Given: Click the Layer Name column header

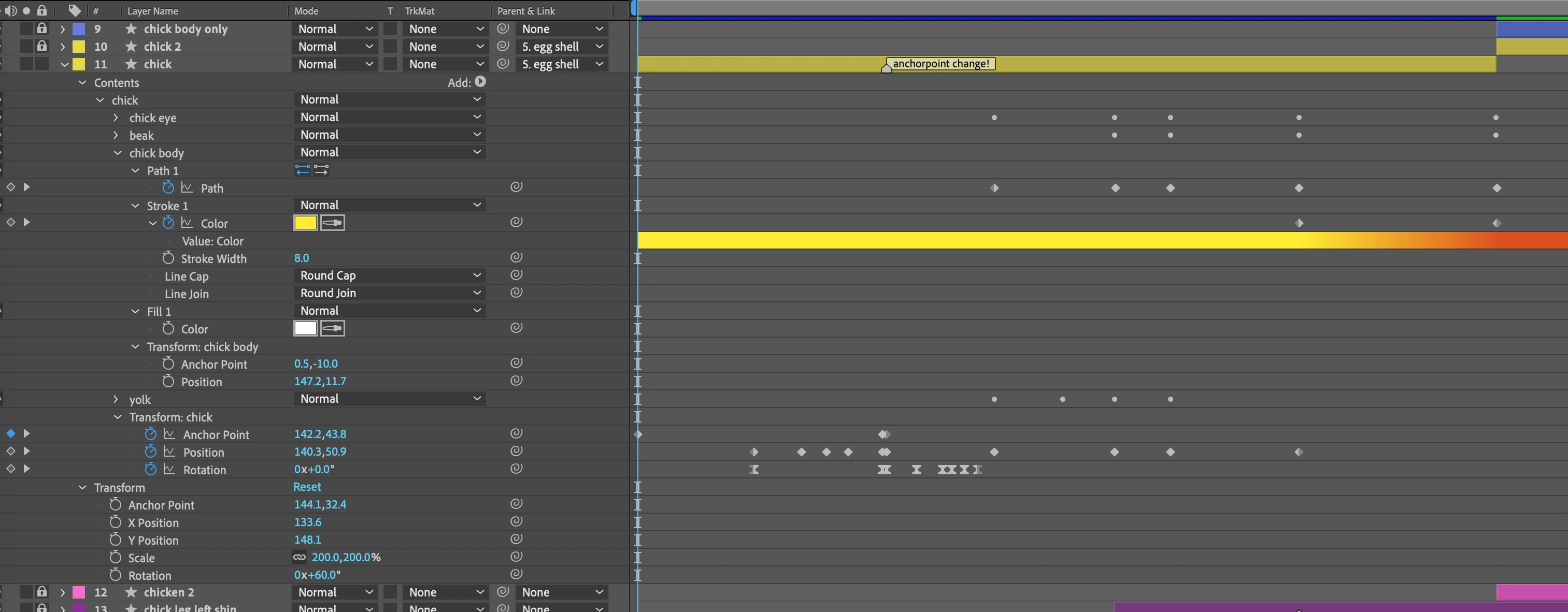Looking at the screenshot, I should [x=153, y=11].
